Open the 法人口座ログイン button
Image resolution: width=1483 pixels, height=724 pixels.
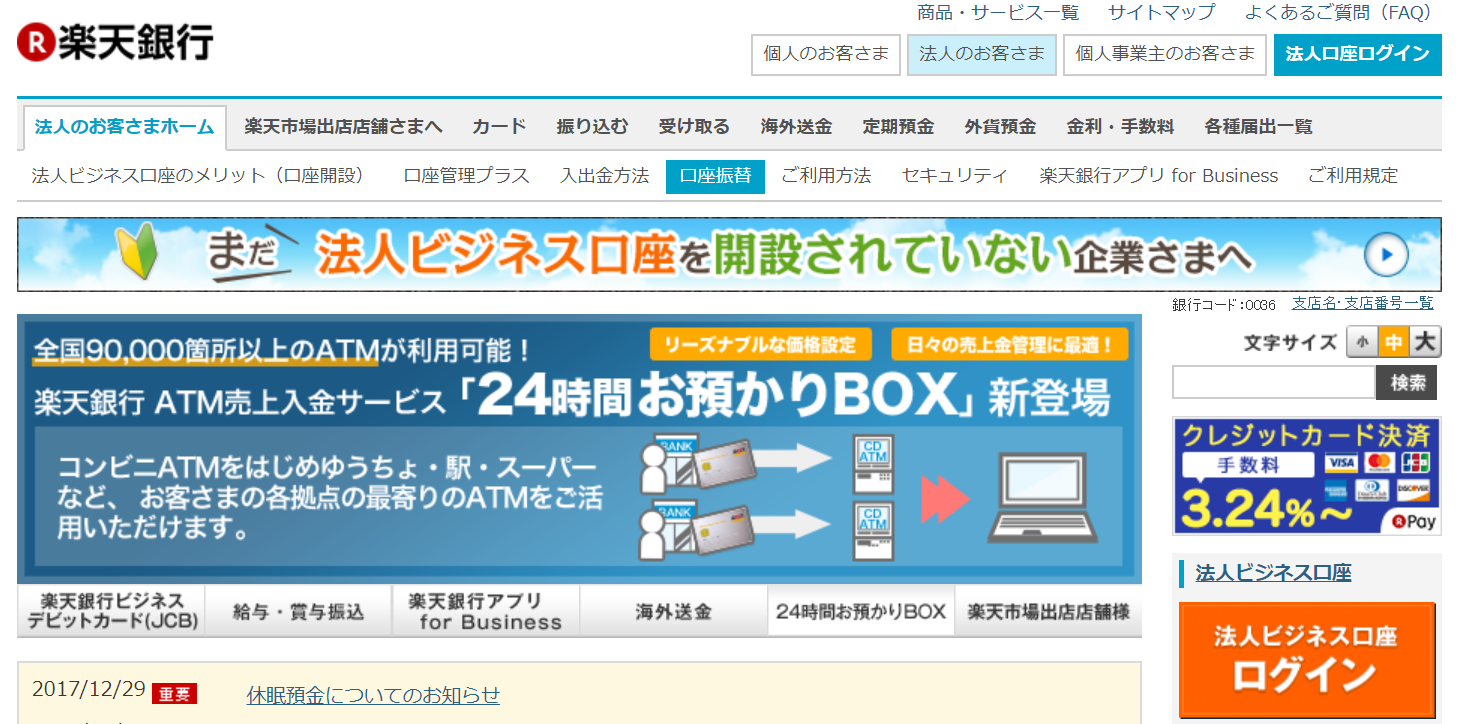pyautogui.click(x=1357, y=55)
